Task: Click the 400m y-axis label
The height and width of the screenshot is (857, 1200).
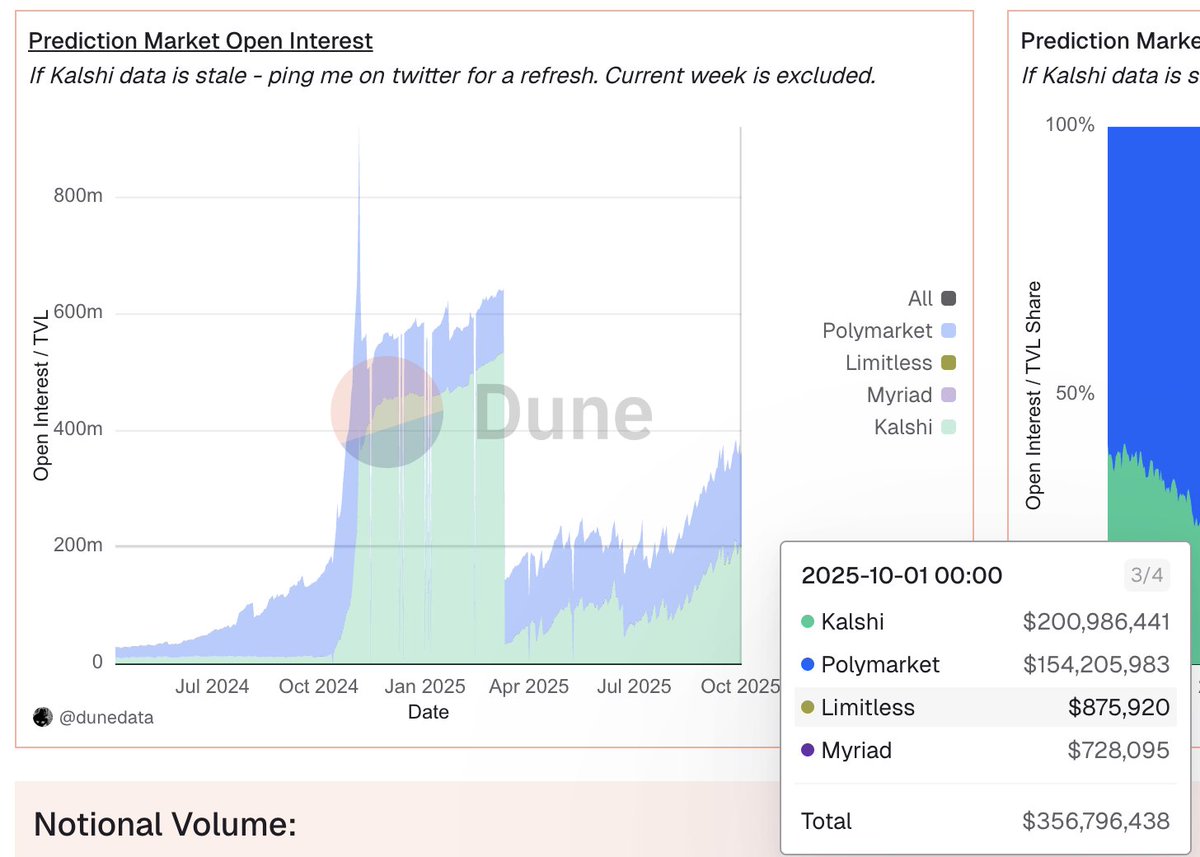Action: point(78,429)
